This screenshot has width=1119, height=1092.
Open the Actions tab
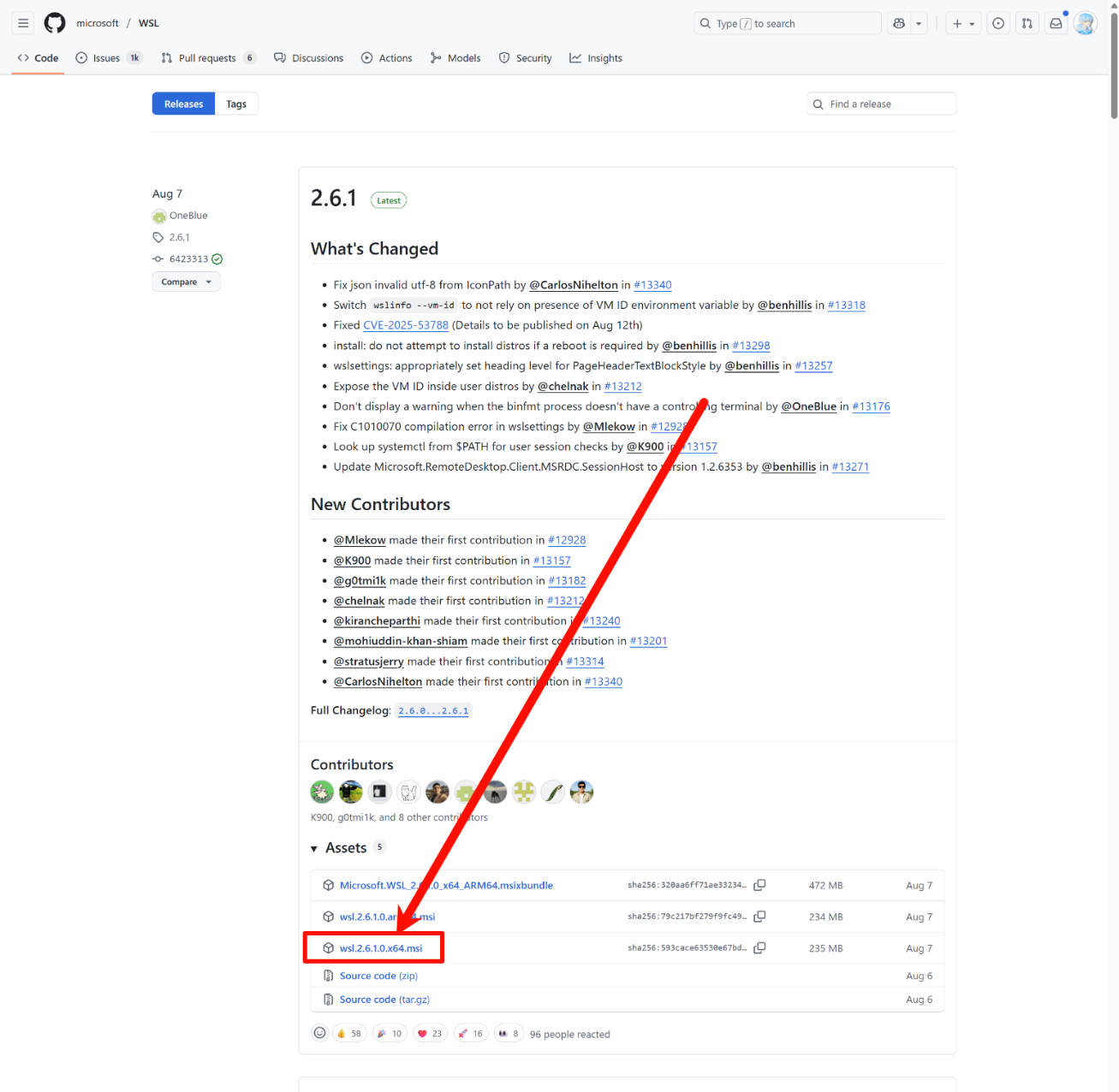[x=387, y=58]
